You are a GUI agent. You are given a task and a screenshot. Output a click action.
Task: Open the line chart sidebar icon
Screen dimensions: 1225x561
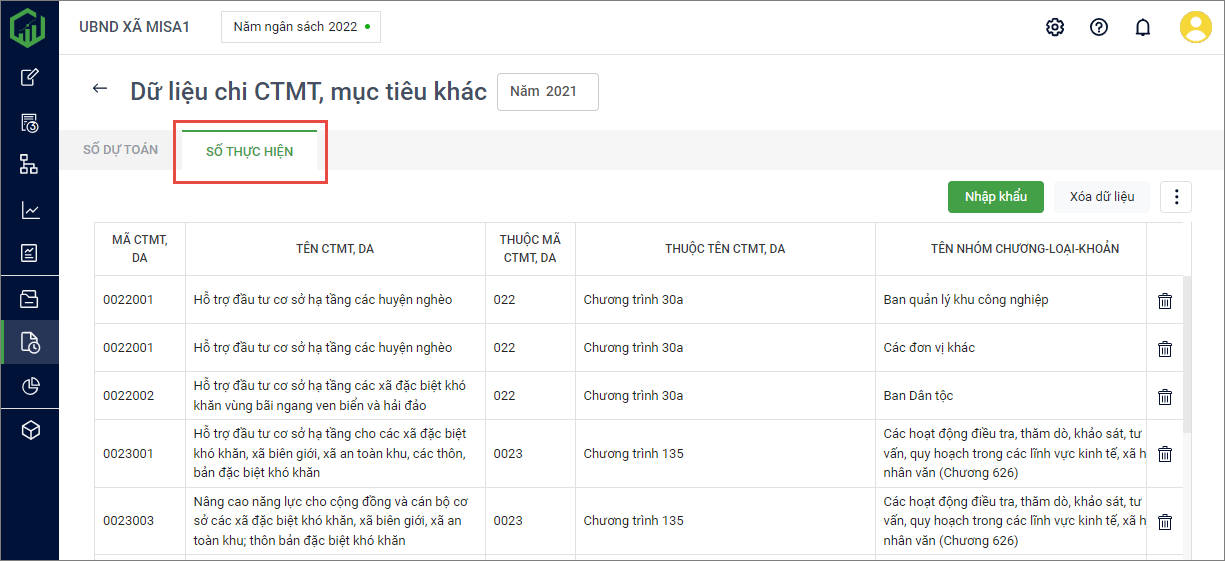click(30, 210)
